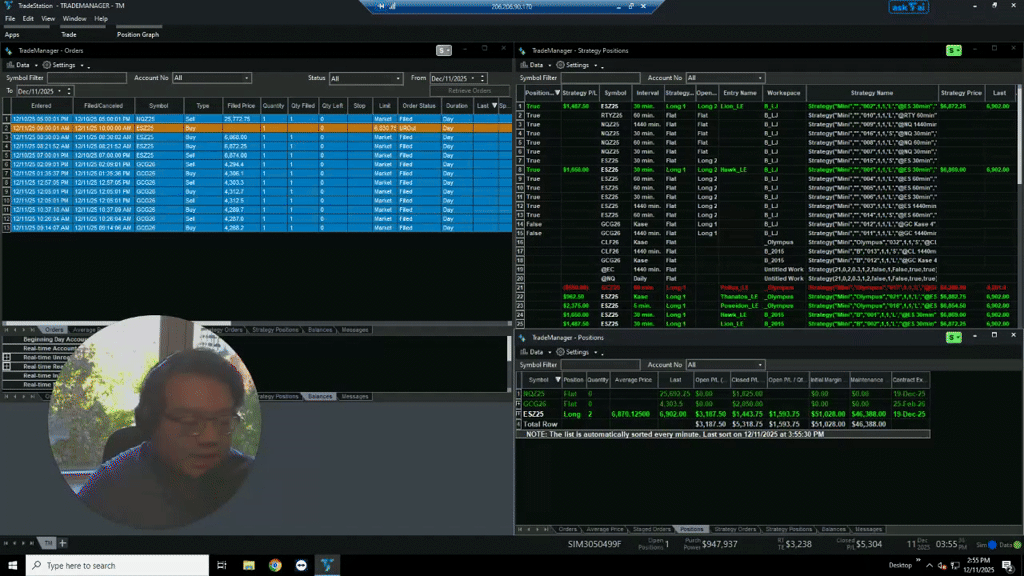Viewport: 1024px width, 576px height.
Task: Click the Retrieve Orders button
Action: pyautogui.click(x=470, y=89)
